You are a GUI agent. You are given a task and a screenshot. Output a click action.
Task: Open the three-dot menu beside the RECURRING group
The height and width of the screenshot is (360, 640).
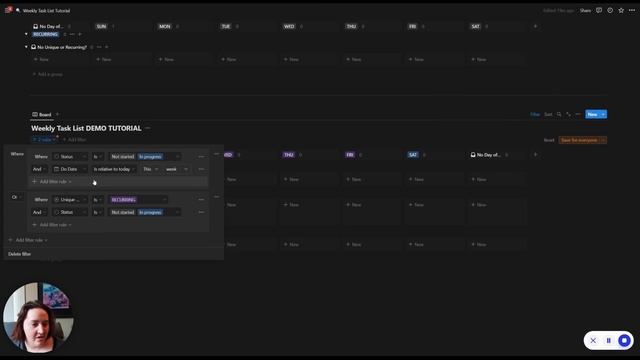(72, 34)
